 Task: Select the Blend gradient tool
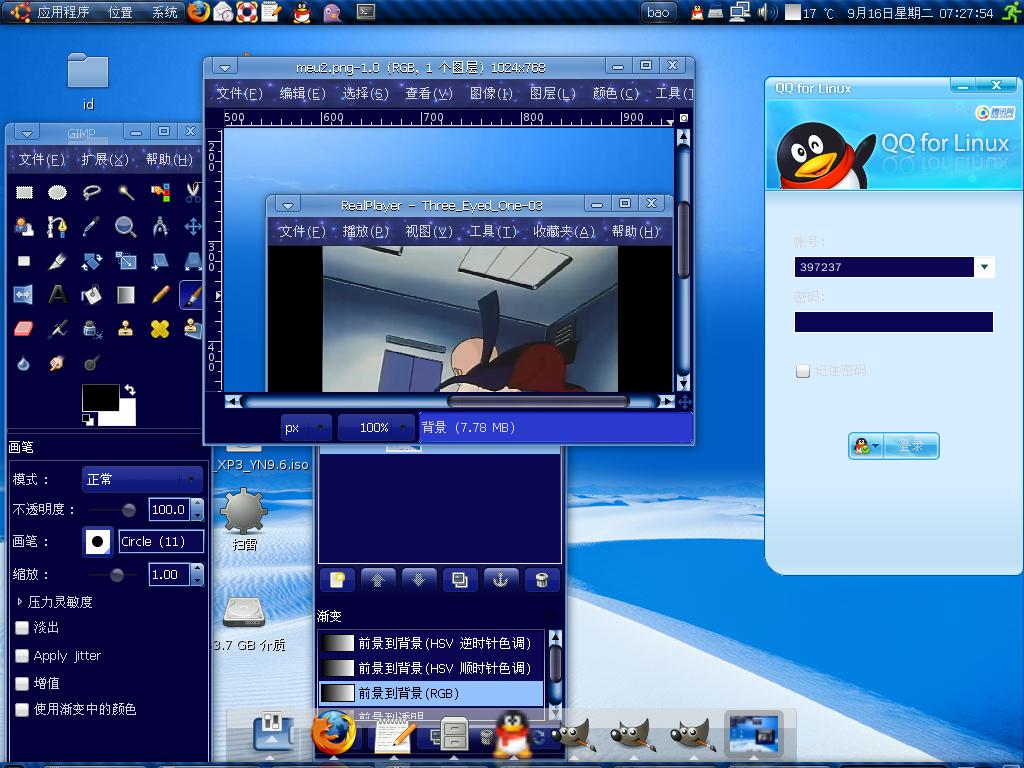tap(125, 295)
